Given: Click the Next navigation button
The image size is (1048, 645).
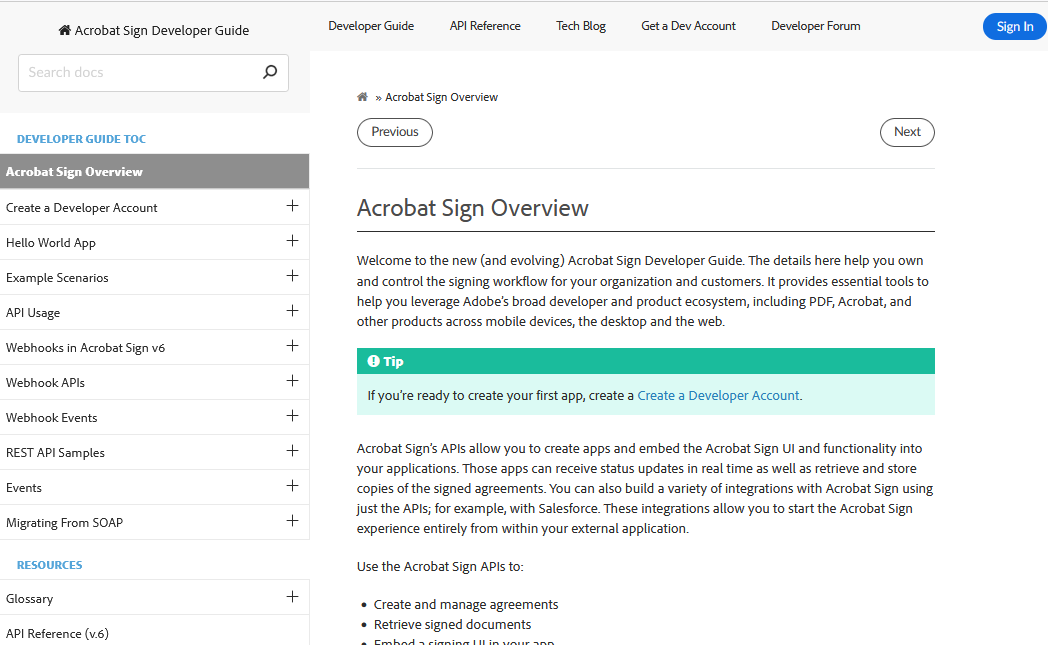Looking at the screenshot, I should [x=906, y=131].
